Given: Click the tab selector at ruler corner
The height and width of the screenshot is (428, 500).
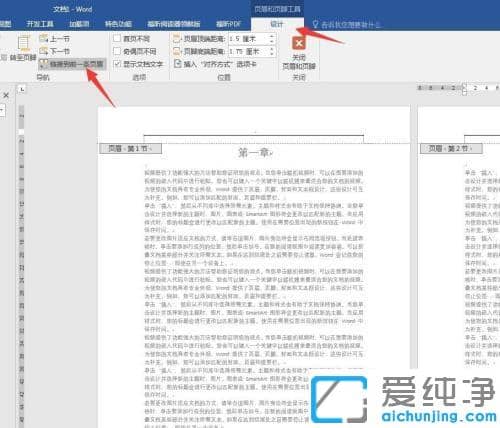Looking at the screenshot, I should [22, 89].
